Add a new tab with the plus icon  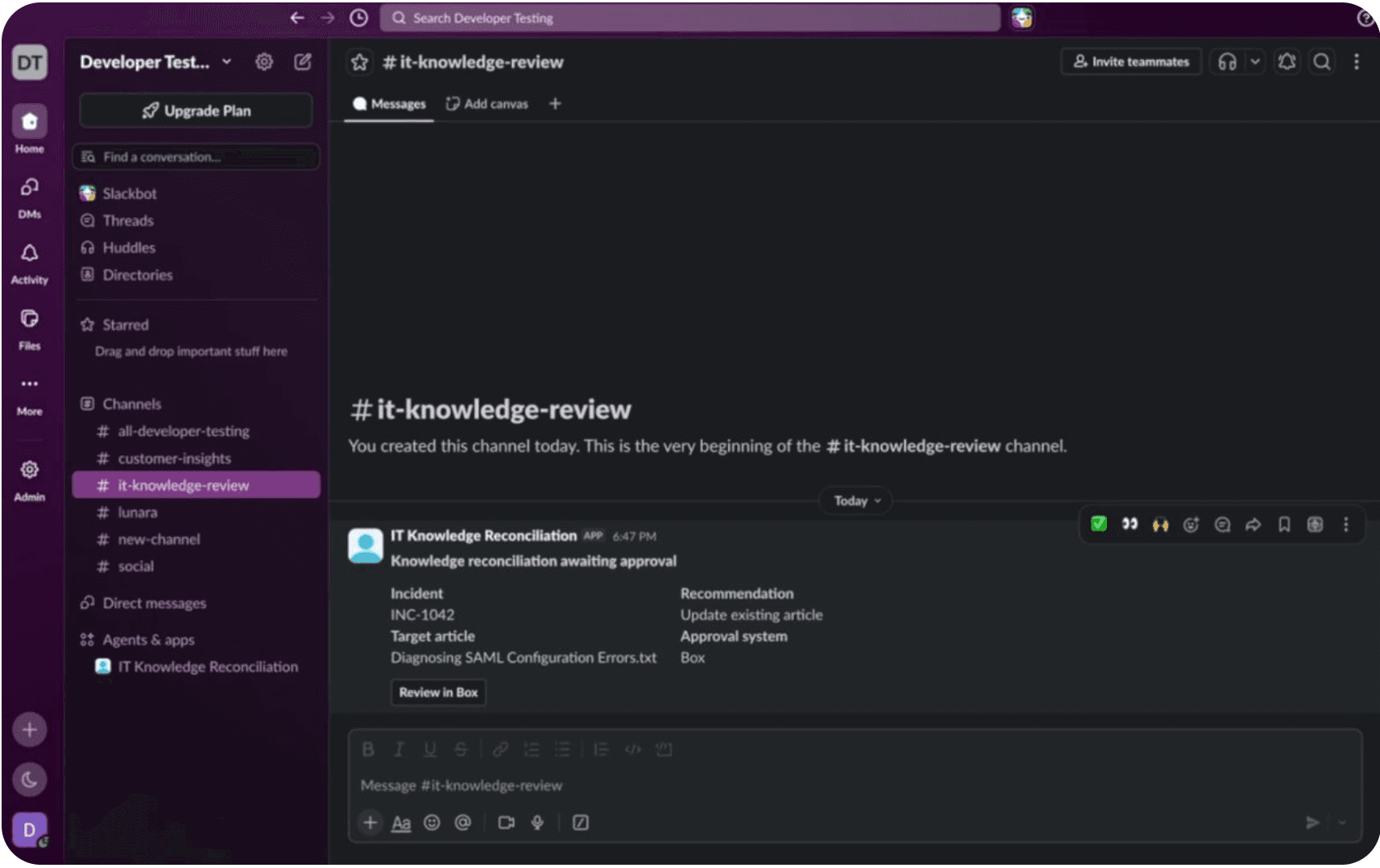point(555,104)
